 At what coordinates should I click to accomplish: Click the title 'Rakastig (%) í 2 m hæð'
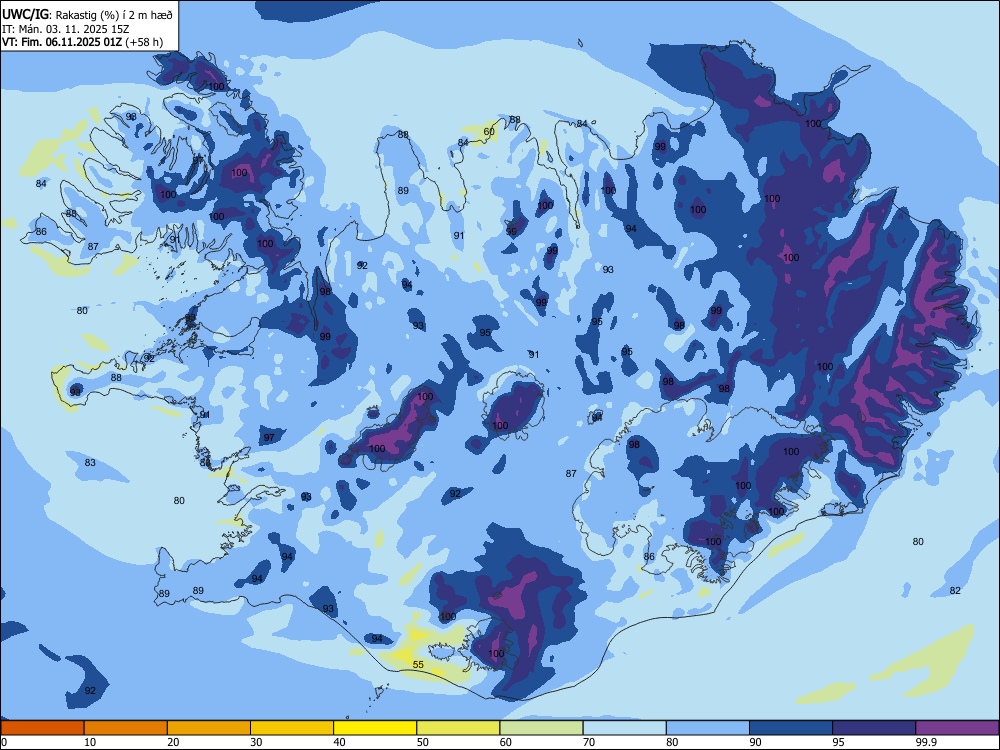click(115, 15)
